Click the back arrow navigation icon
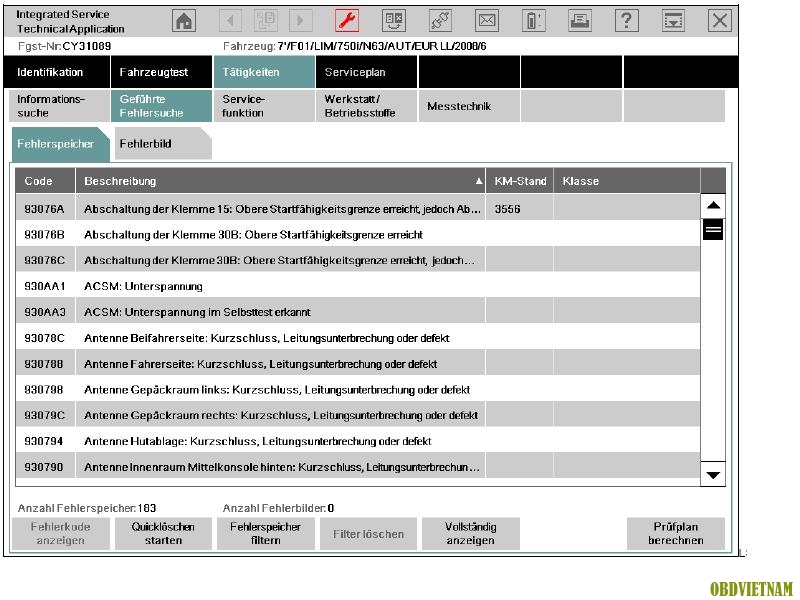This screenshot has height=600, width=800. tap(230, 21)
